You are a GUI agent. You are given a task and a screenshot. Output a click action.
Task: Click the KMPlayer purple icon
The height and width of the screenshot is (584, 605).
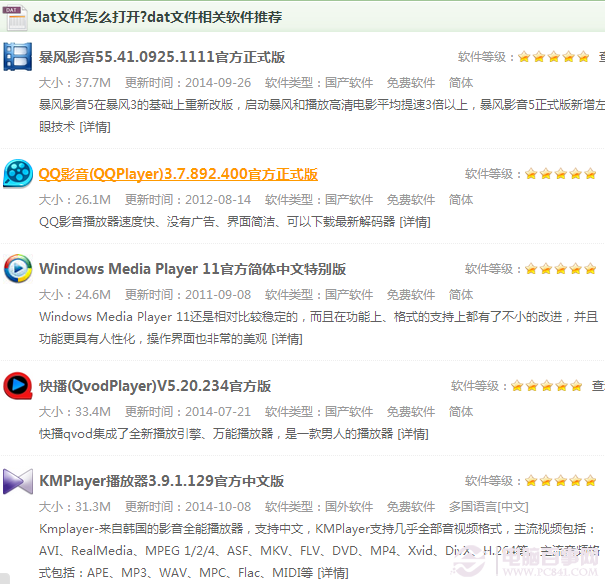pos(18,481)
